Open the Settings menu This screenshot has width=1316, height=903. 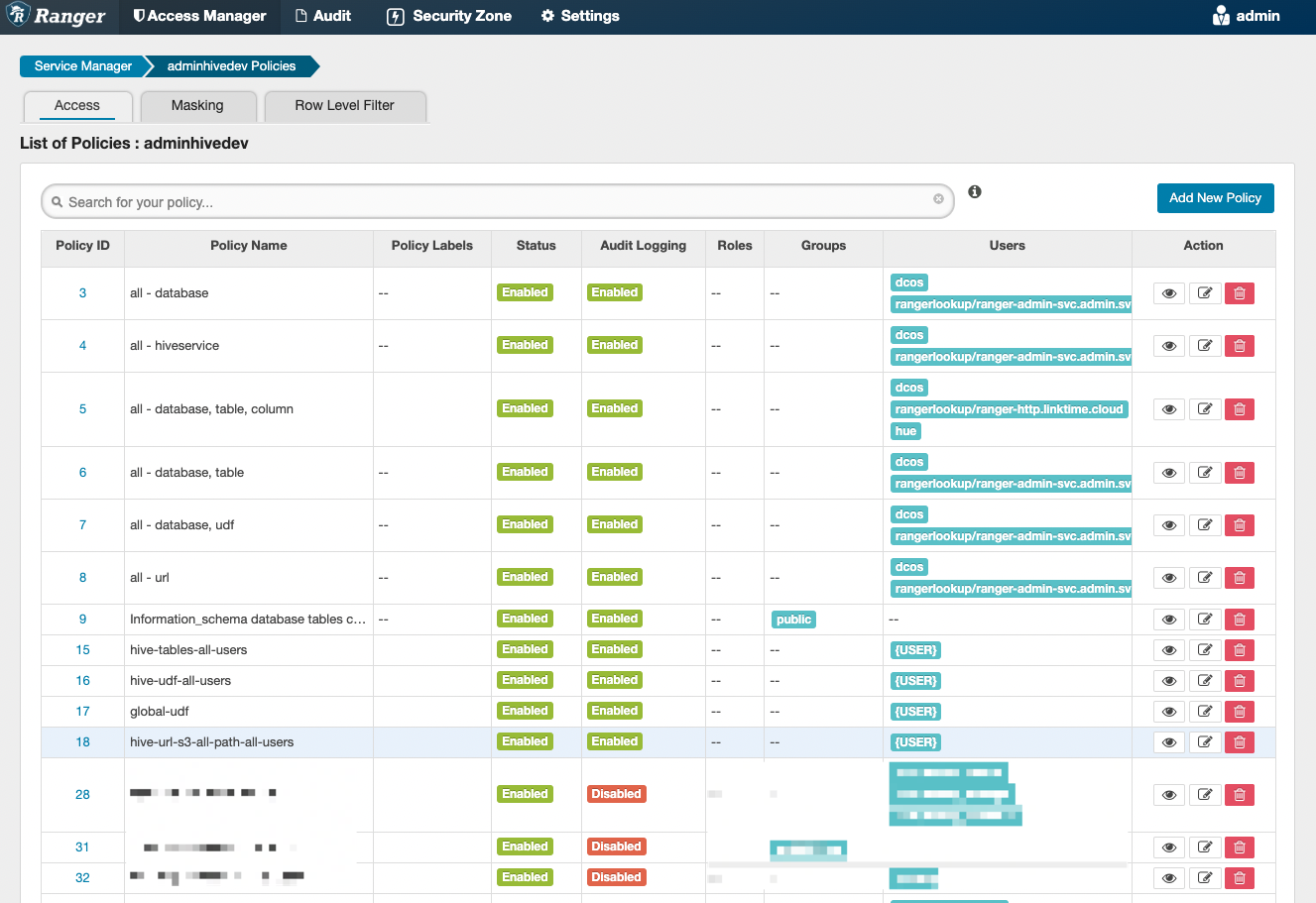point(580,16)
